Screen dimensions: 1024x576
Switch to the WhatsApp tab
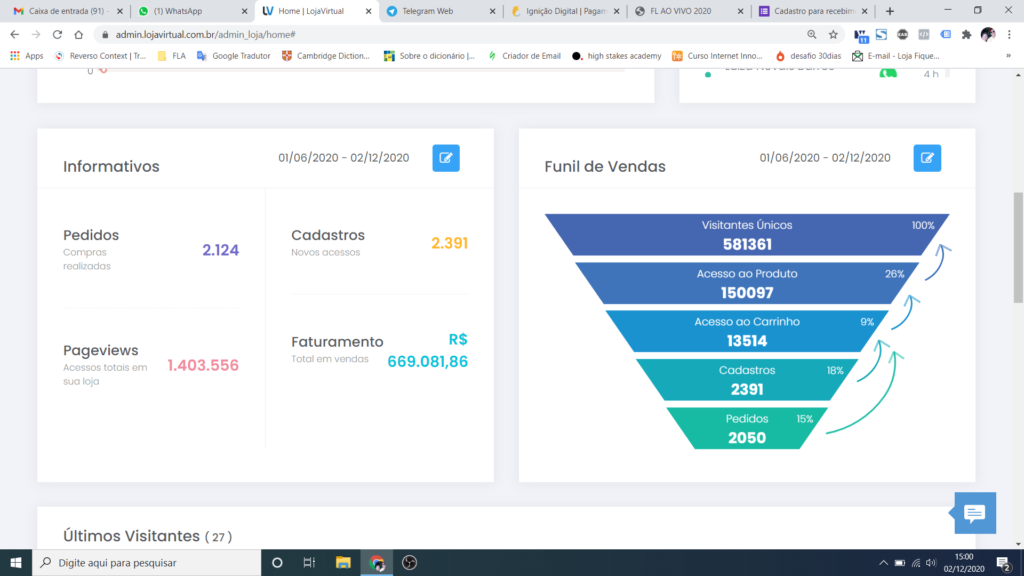190,11
